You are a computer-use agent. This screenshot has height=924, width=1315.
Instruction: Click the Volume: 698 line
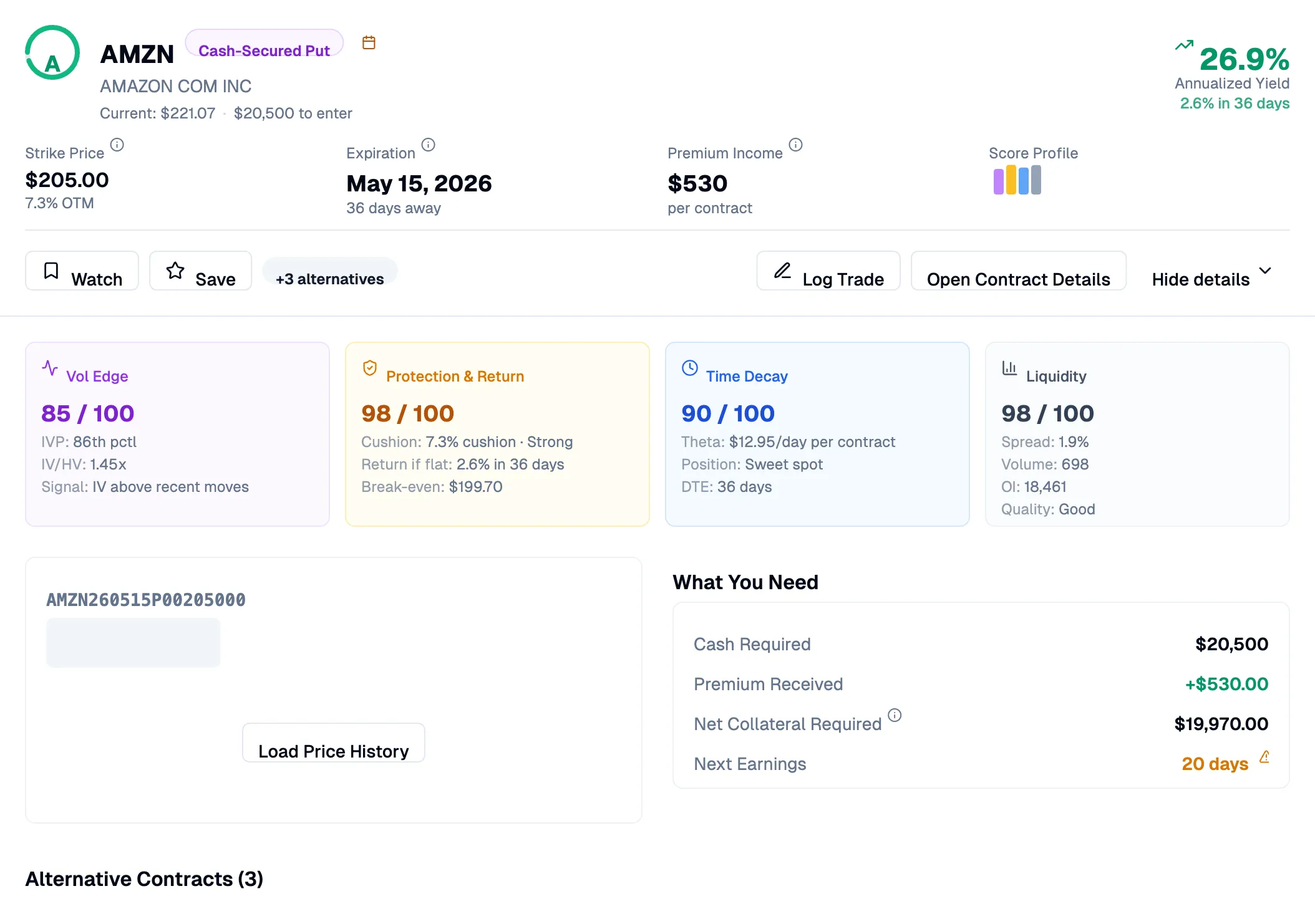[1045, 464]
